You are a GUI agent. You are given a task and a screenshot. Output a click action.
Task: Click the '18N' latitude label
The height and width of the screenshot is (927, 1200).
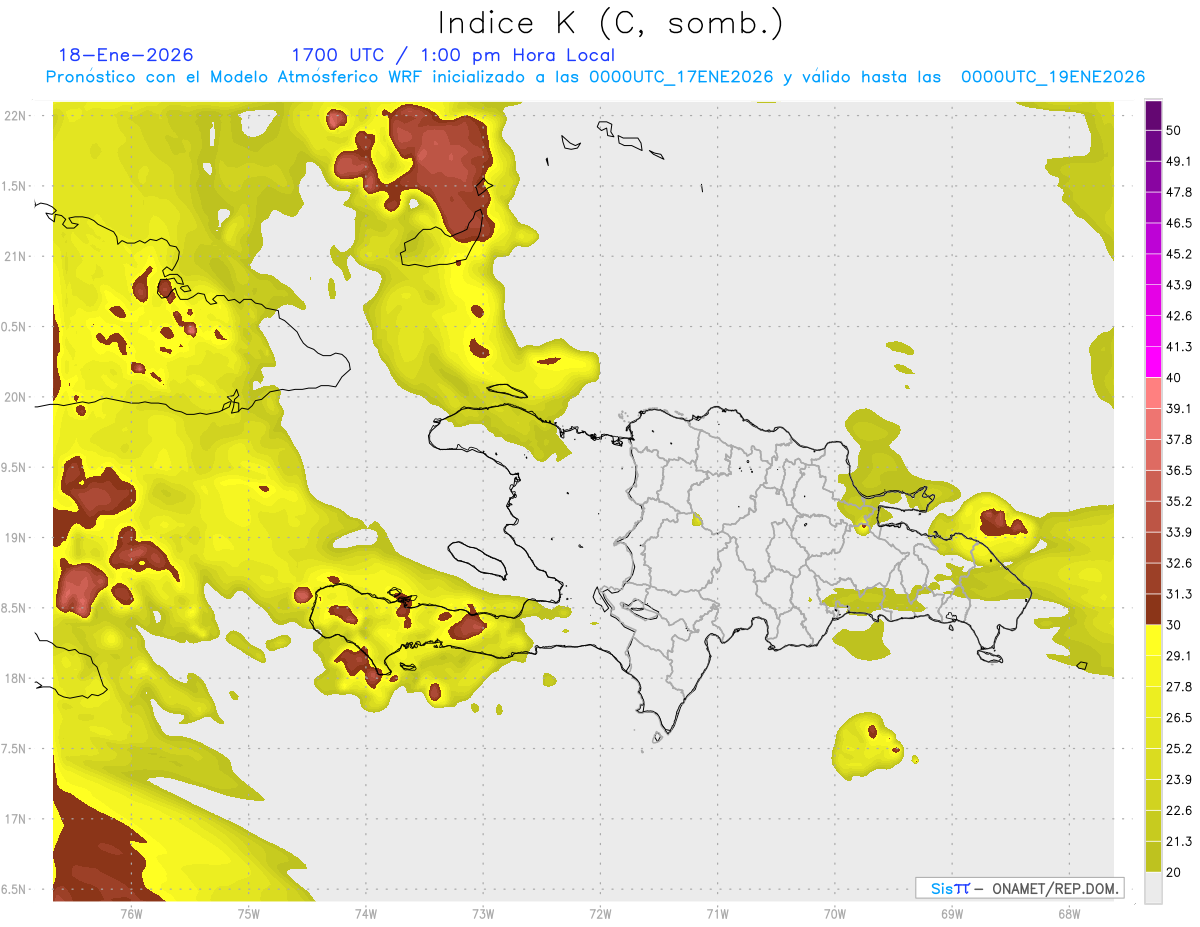tap(17, 678)
